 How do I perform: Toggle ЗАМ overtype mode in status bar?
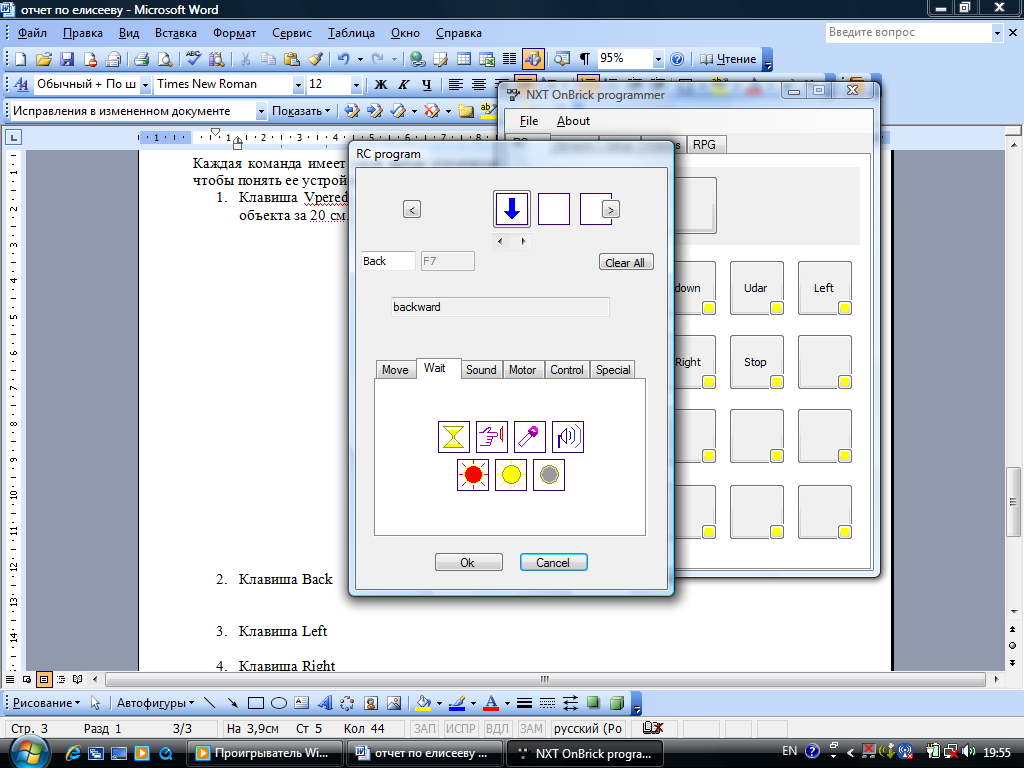pyautogui.click(x=531, y=729)
